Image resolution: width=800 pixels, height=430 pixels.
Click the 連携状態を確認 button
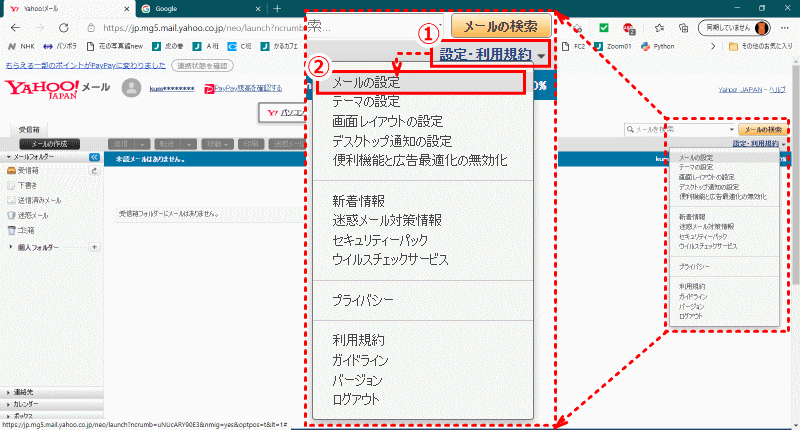pyautogui.click(x=203, y=66)
